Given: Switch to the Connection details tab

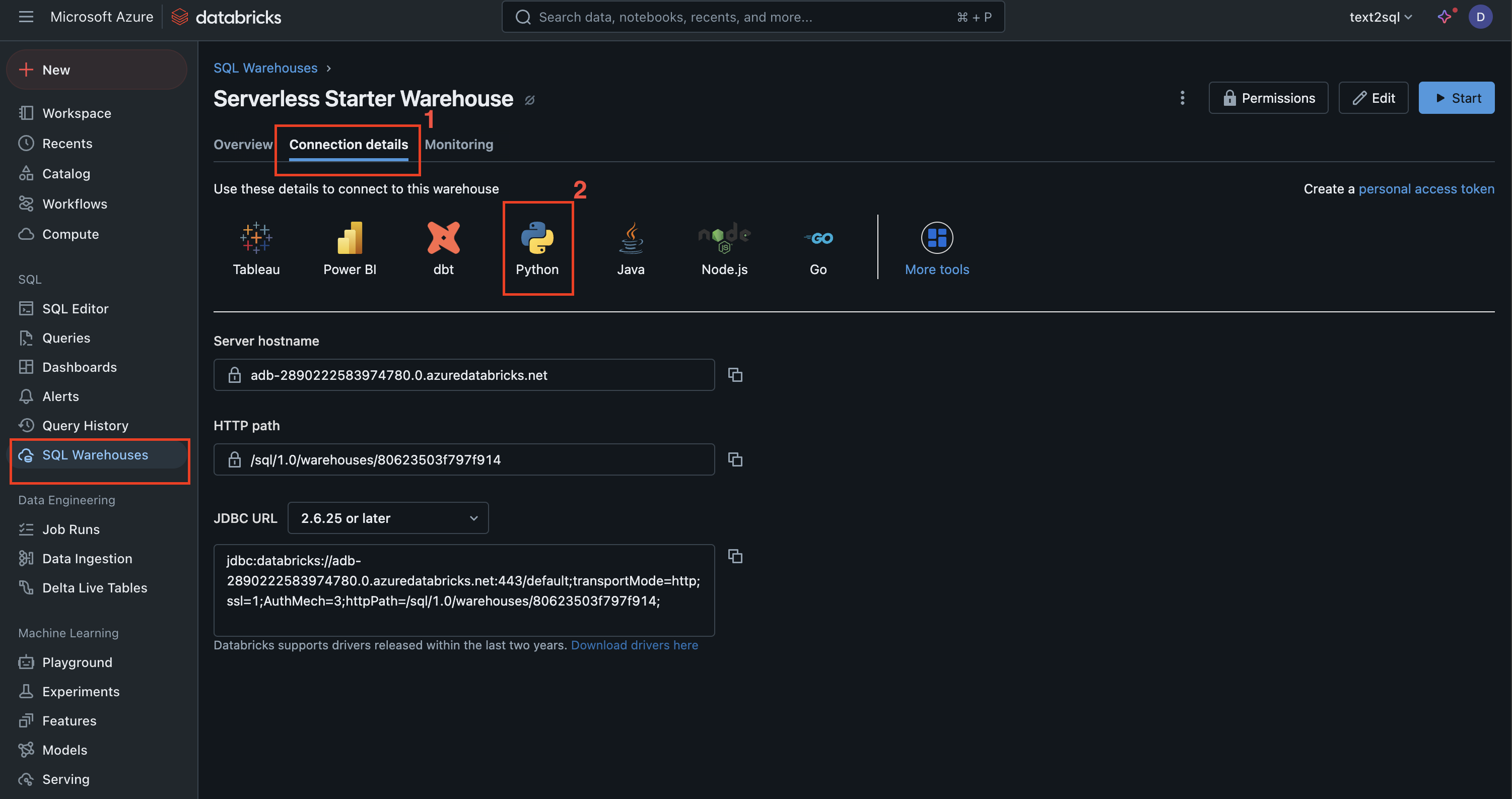Looking at the screenshot, I should (349, 145).
